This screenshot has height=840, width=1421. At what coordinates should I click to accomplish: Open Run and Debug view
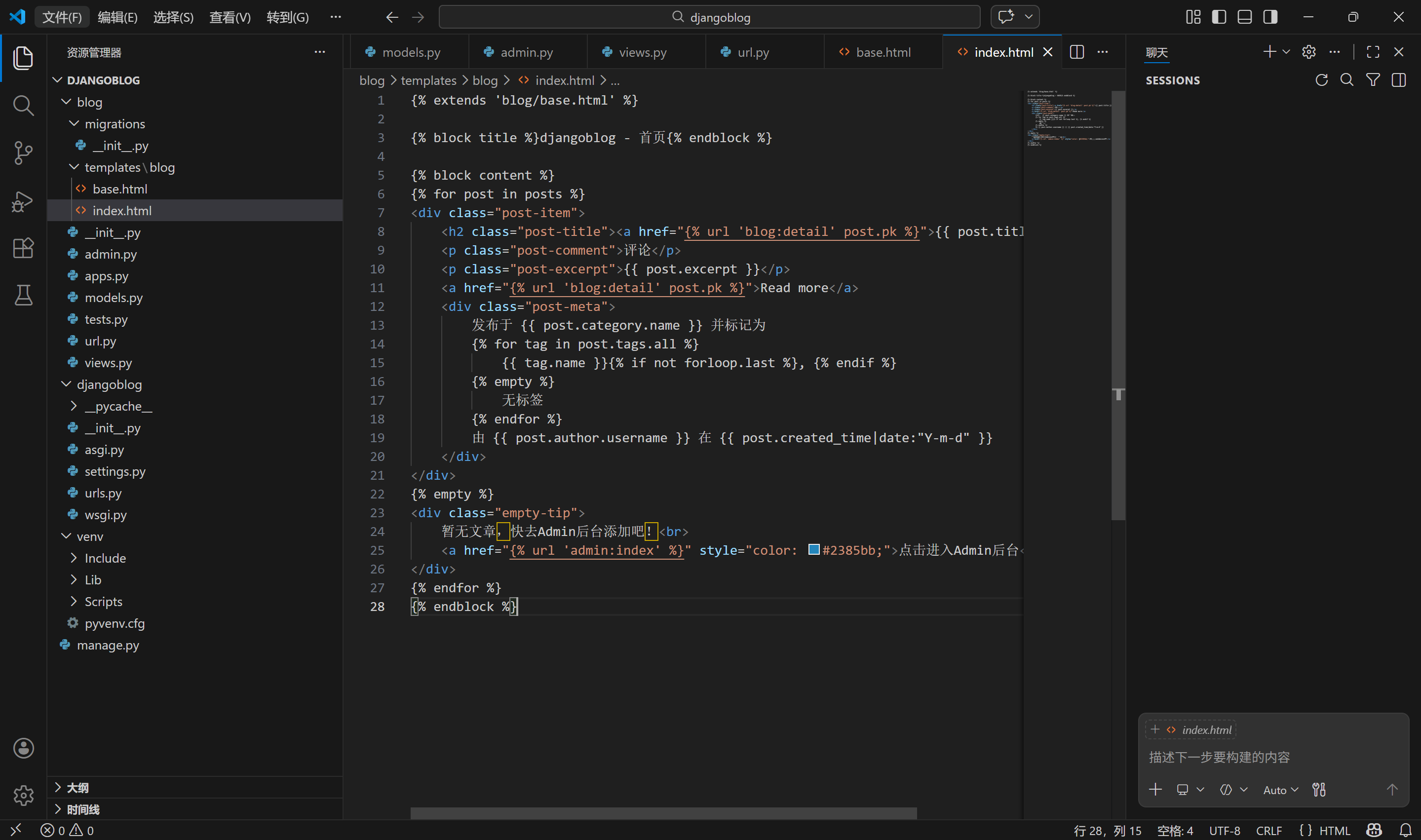[x=23, y=201]
